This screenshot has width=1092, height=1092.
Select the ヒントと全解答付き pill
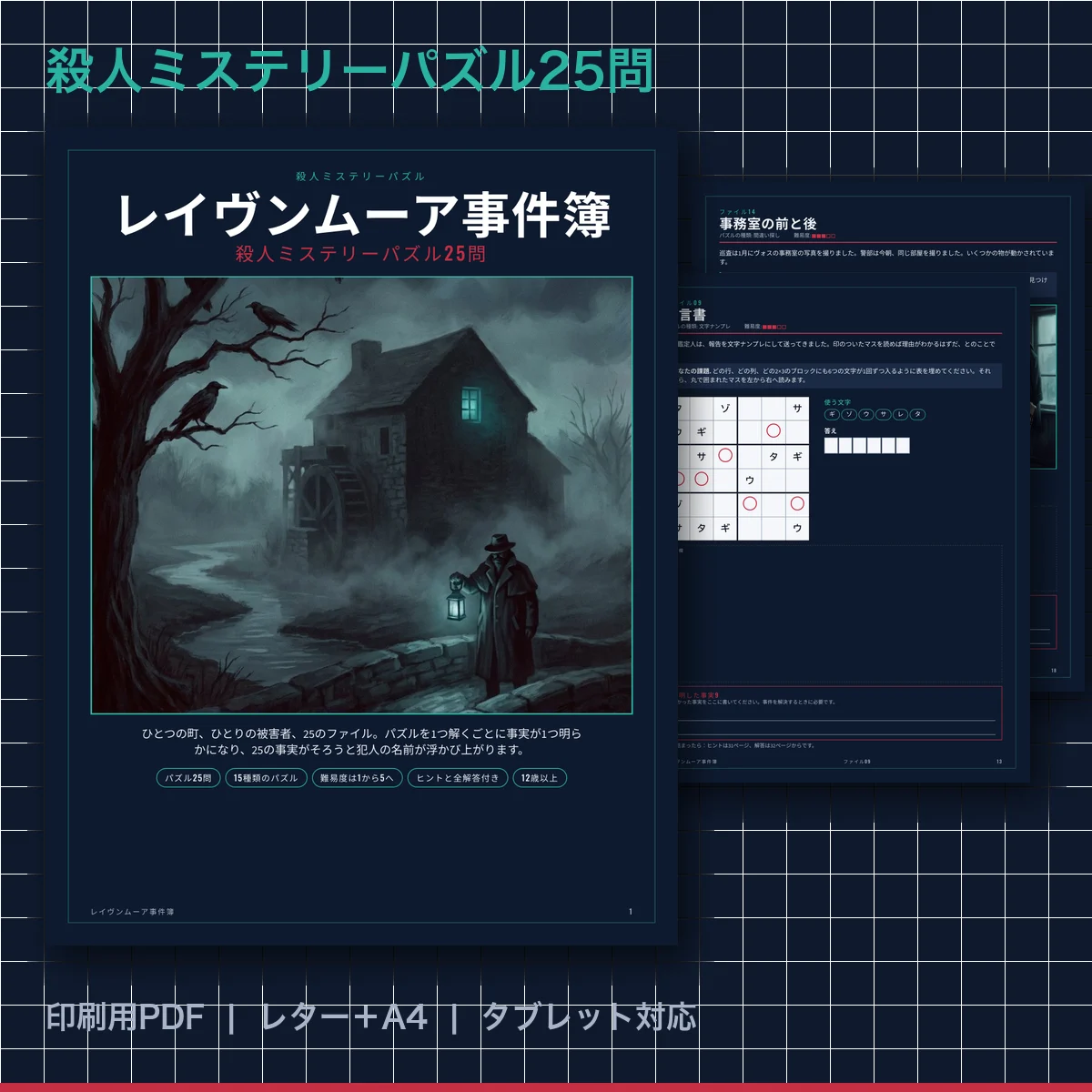click(x=458, y=778)
